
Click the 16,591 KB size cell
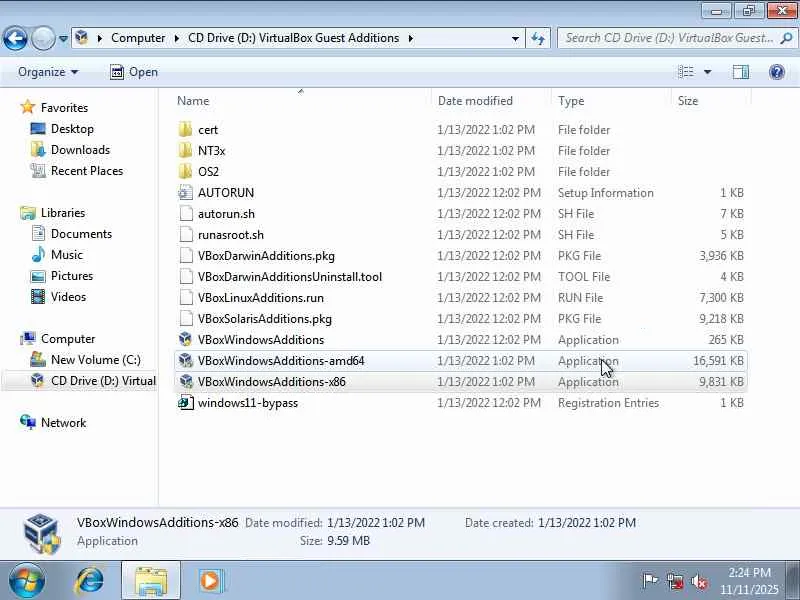718,361
